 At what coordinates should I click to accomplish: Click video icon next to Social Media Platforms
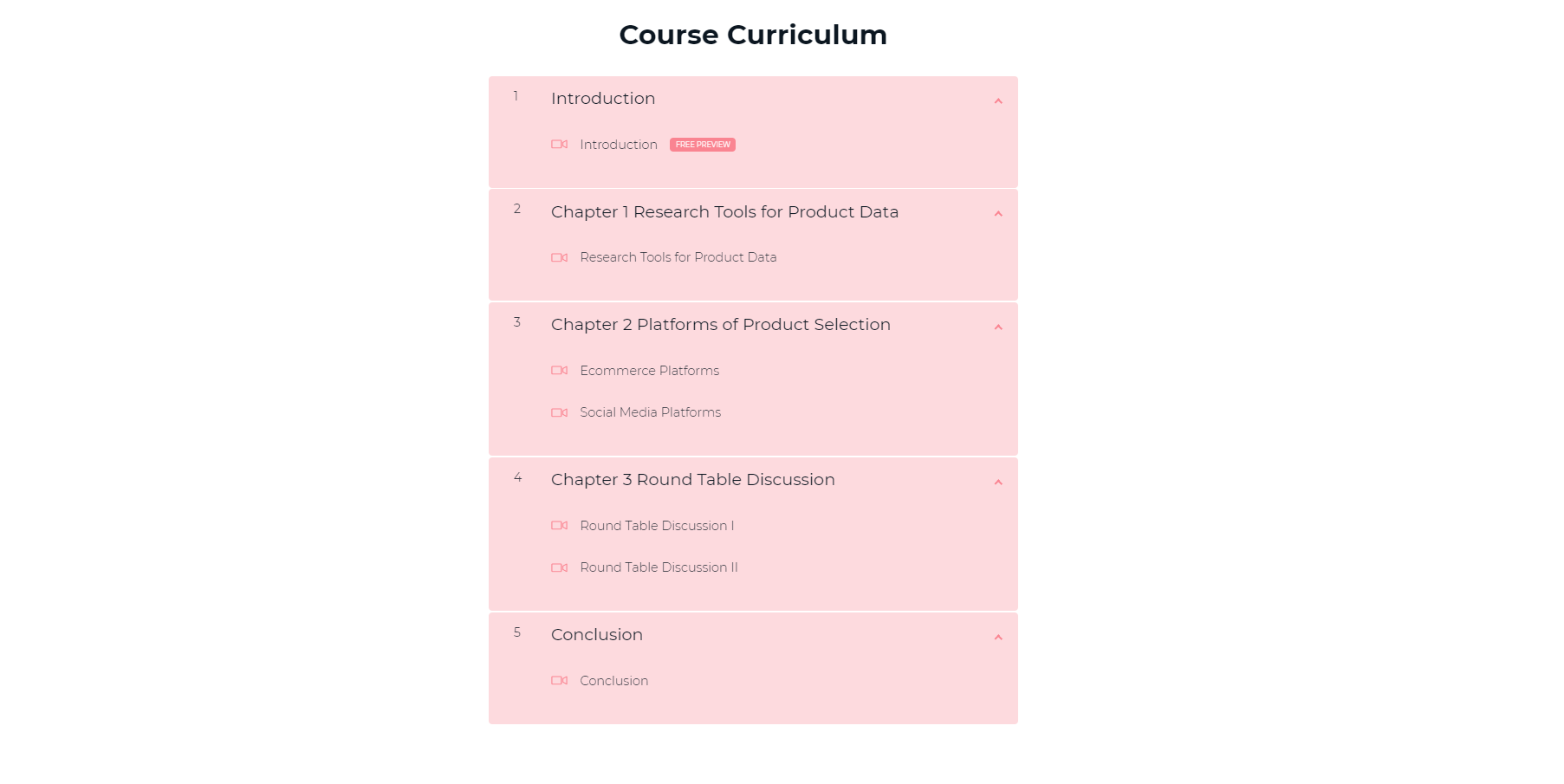tap(560, 412)
